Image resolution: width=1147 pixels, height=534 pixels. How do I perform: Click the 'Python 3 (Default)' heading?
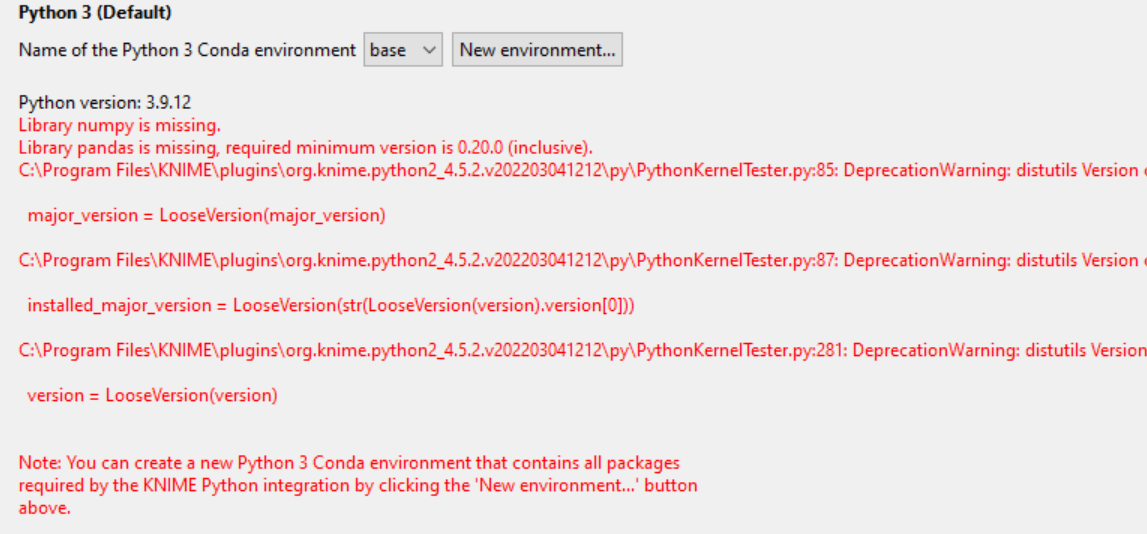[95, 14]
